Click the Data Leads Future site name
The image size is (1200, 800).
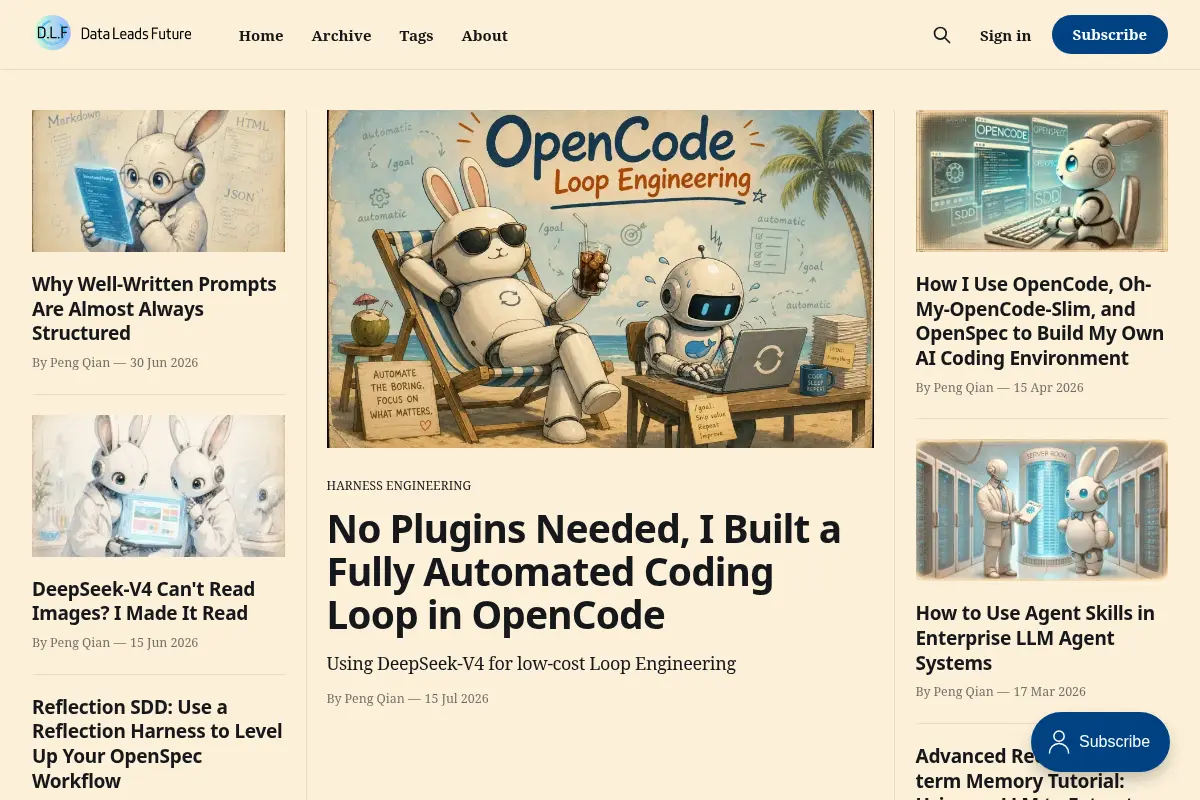click(x=136, y=34)
